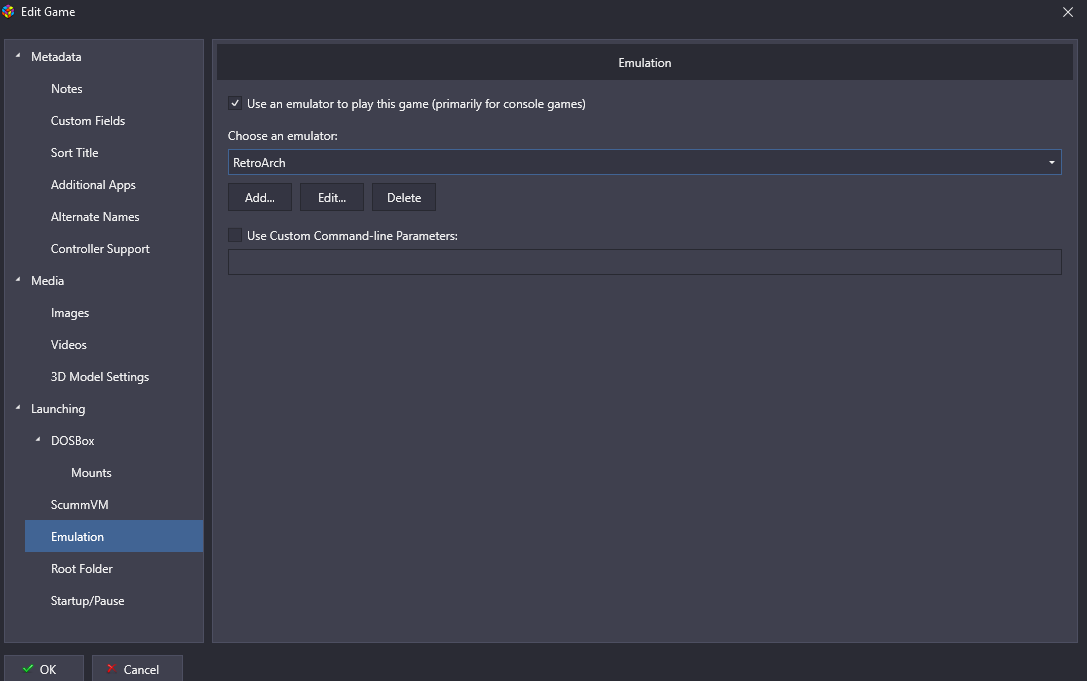Click the Delete emulator button
This screenshot has width=1087, height=681.
[x=404, y=197]
